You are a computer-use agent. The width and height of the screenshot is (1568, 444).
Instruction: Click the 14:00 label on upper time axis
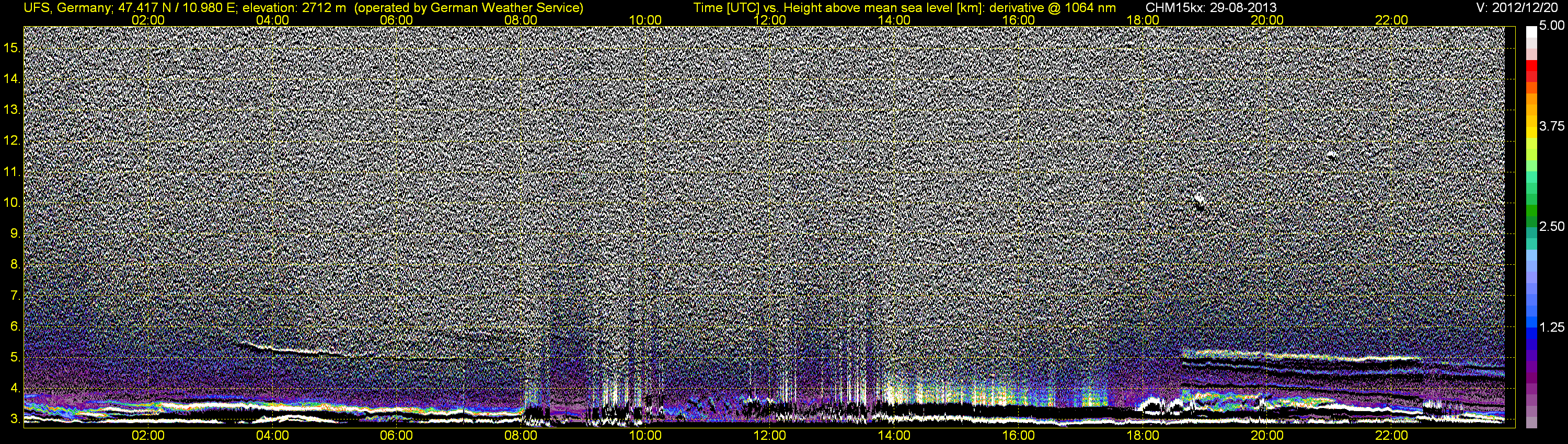click(894, 20)
